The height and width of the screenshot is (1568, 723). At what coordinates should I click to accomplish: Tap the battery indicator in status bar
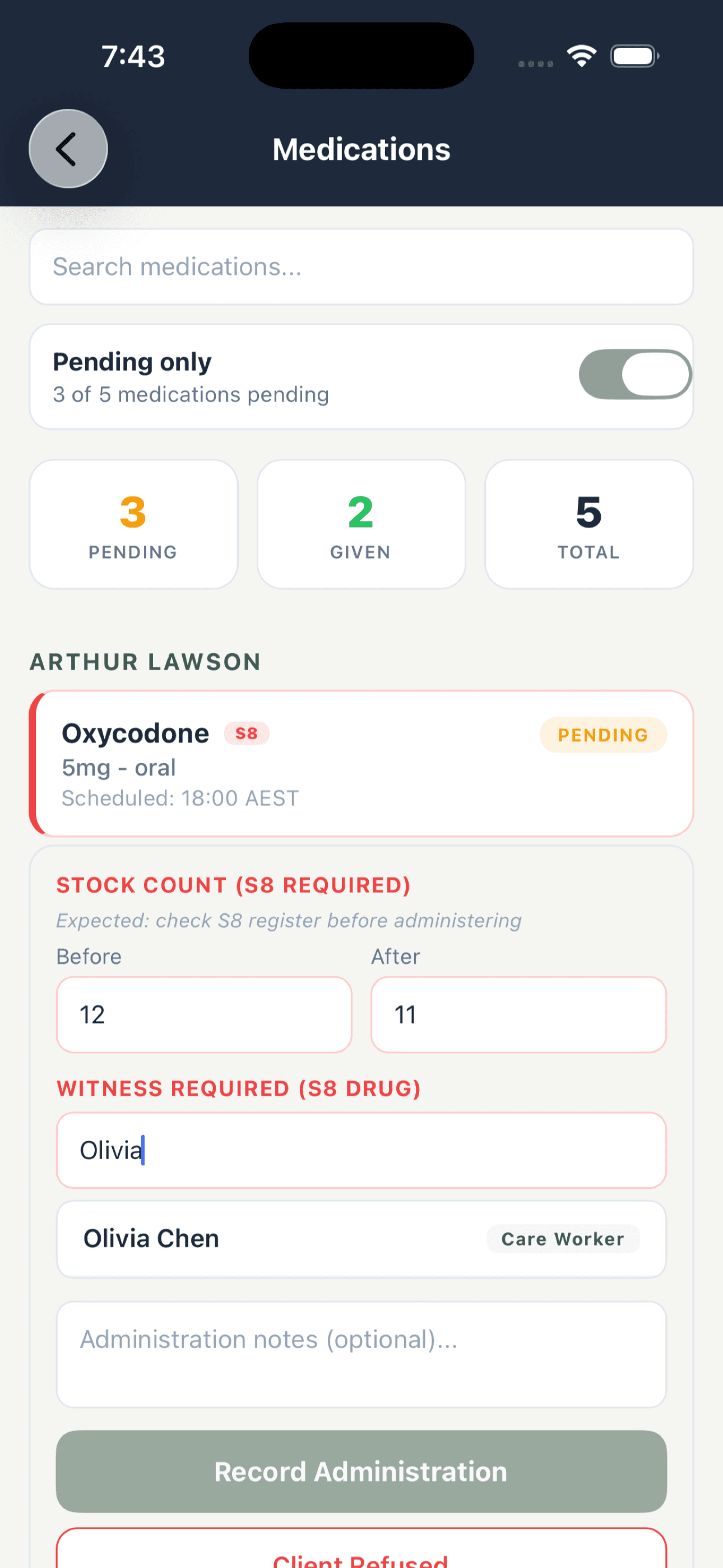[633, 56]
